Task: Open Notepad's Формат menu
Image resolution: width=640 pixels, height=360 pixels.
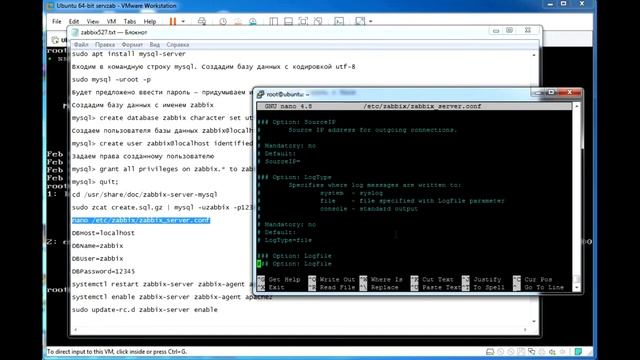Action: pyautogui.click(x=132, y=44)
